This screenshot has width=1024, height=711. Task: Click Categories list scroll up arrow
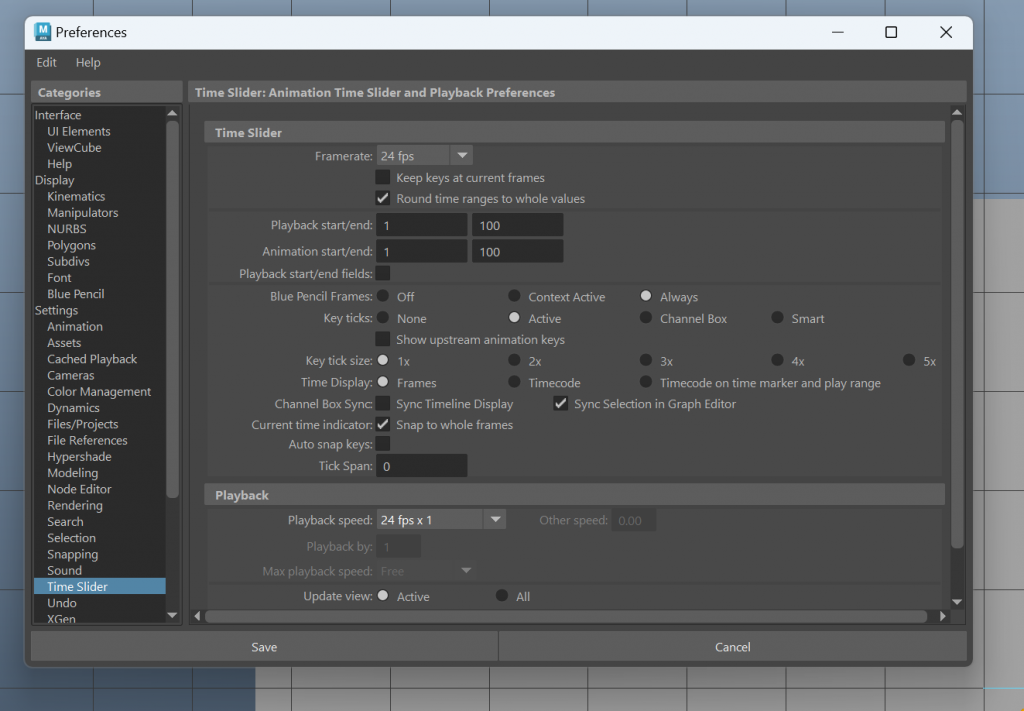click(x=172, y=113)
